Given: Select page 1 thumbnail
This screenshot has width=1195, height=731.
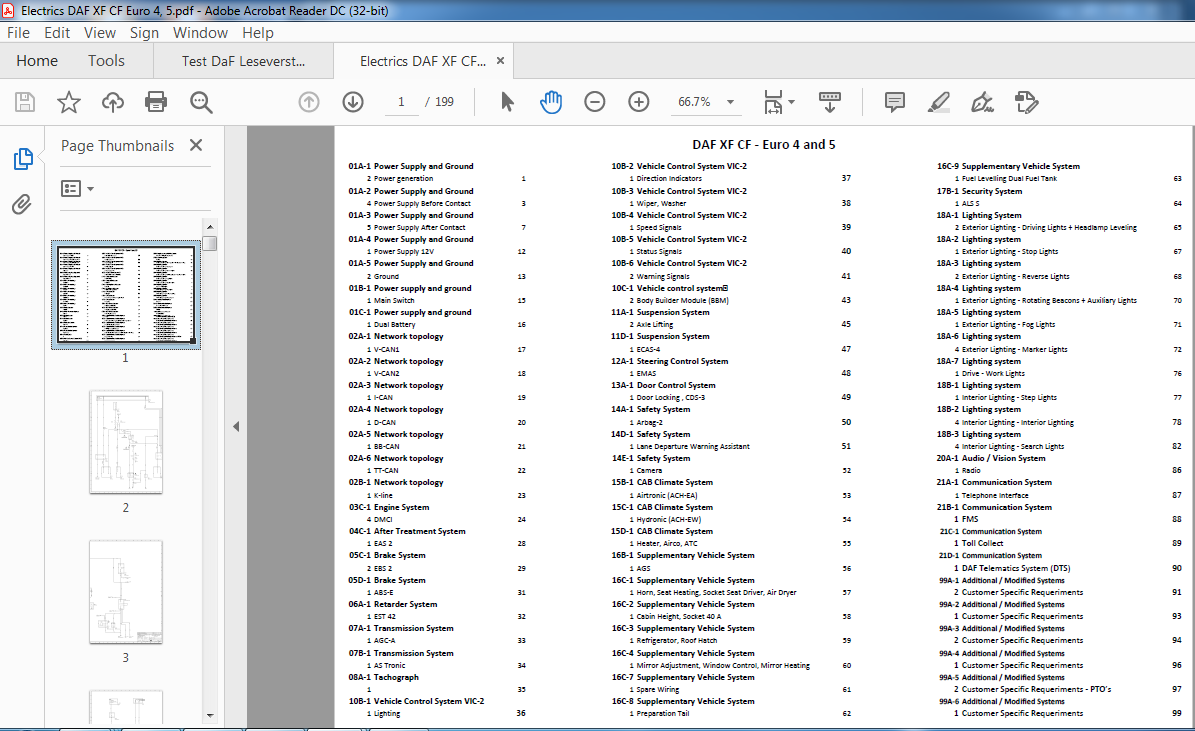Looking at the screenshot, I should coord(126,295).
